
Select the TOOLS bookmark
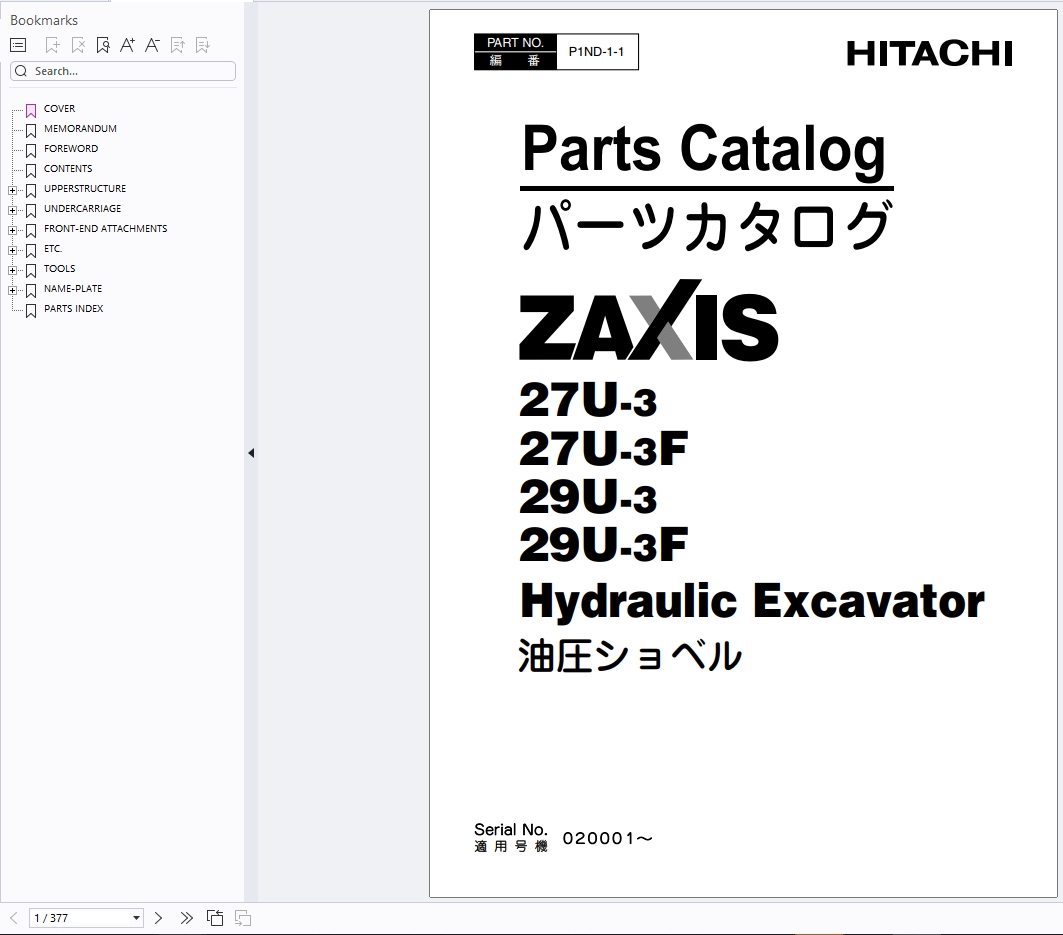(60, 268)
